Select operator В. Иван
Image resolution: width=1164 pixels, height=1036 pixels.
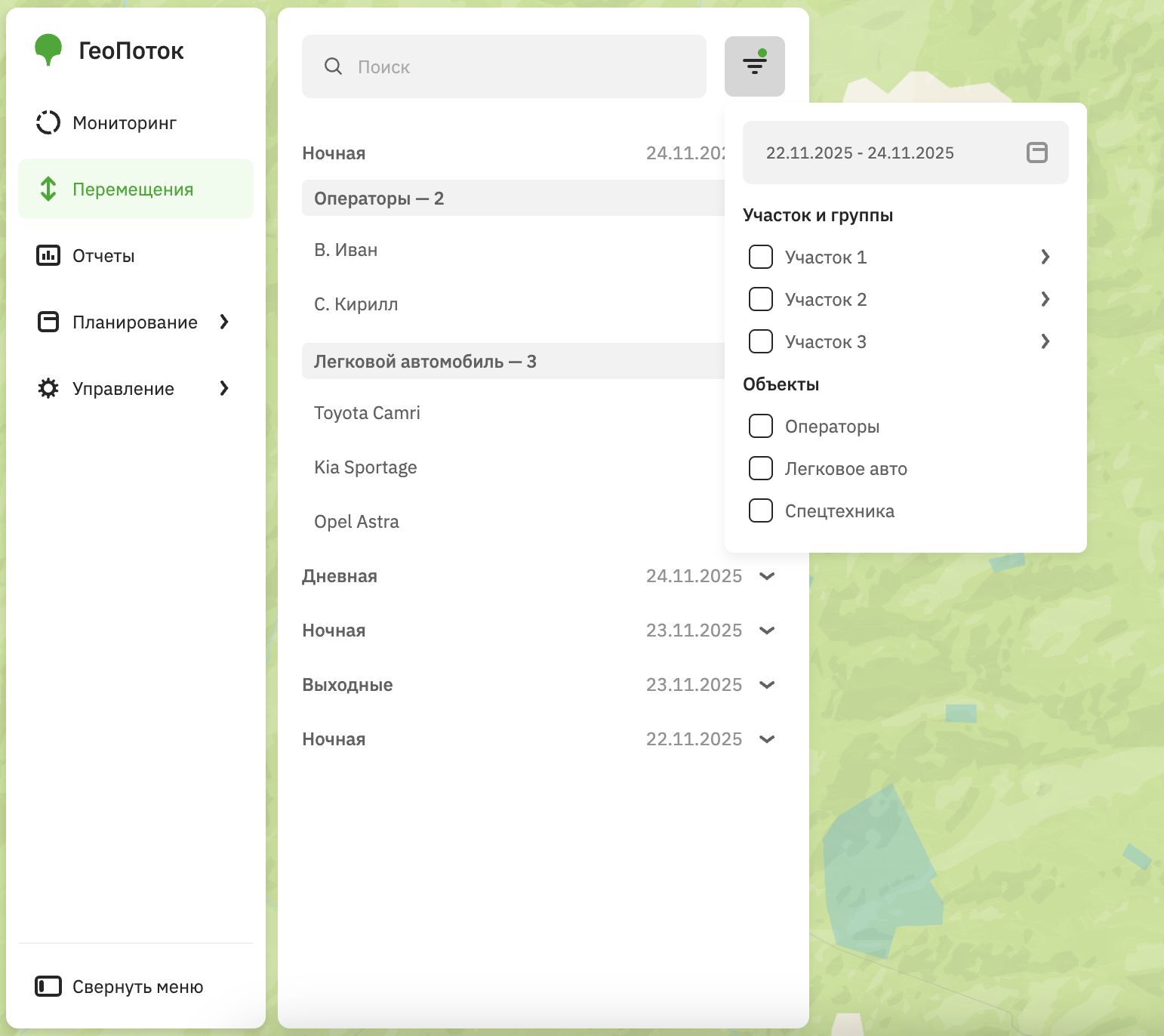pyautogui.click(x=346, y=250)
